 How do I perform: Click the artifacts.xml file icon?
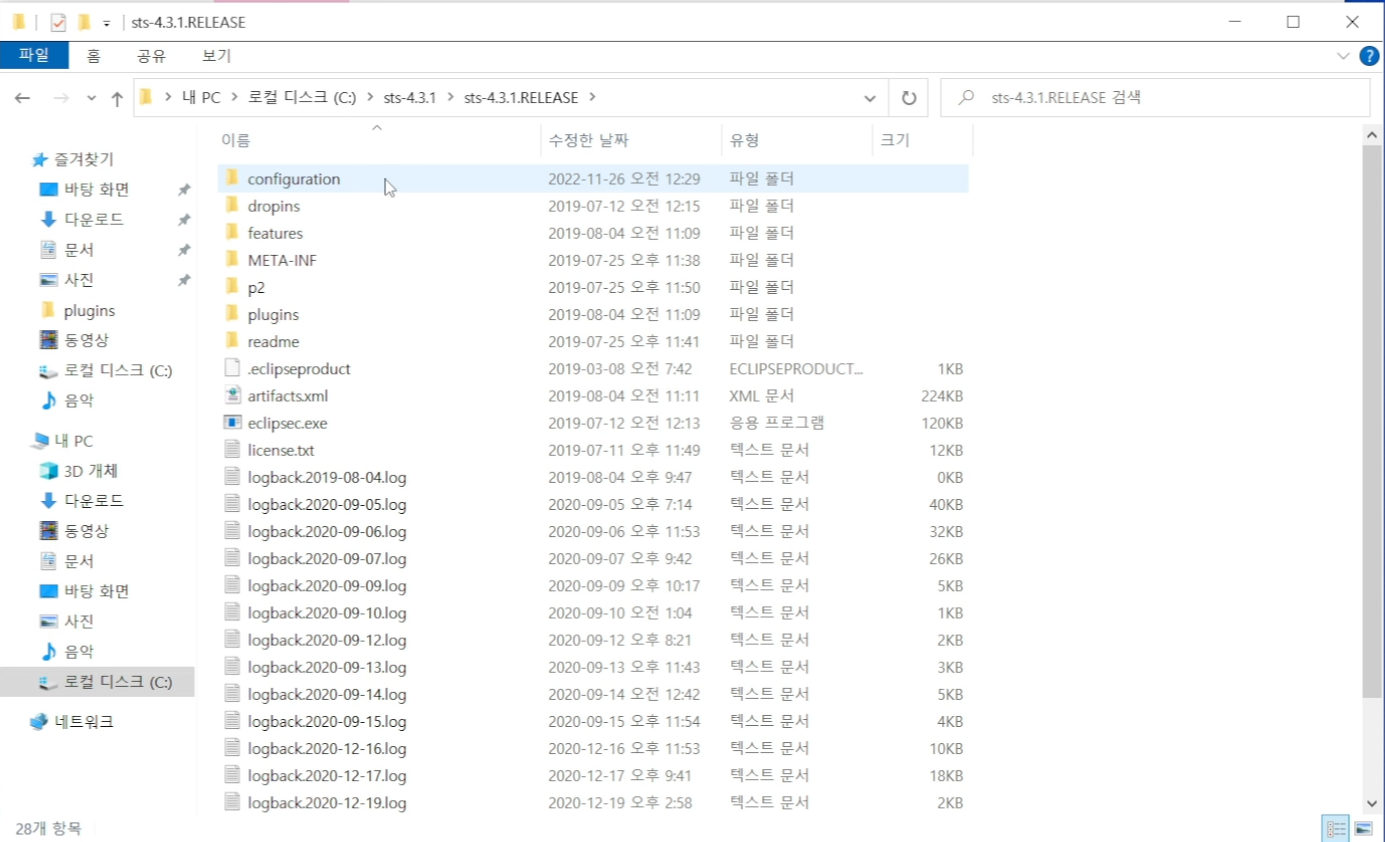[232, 395]
